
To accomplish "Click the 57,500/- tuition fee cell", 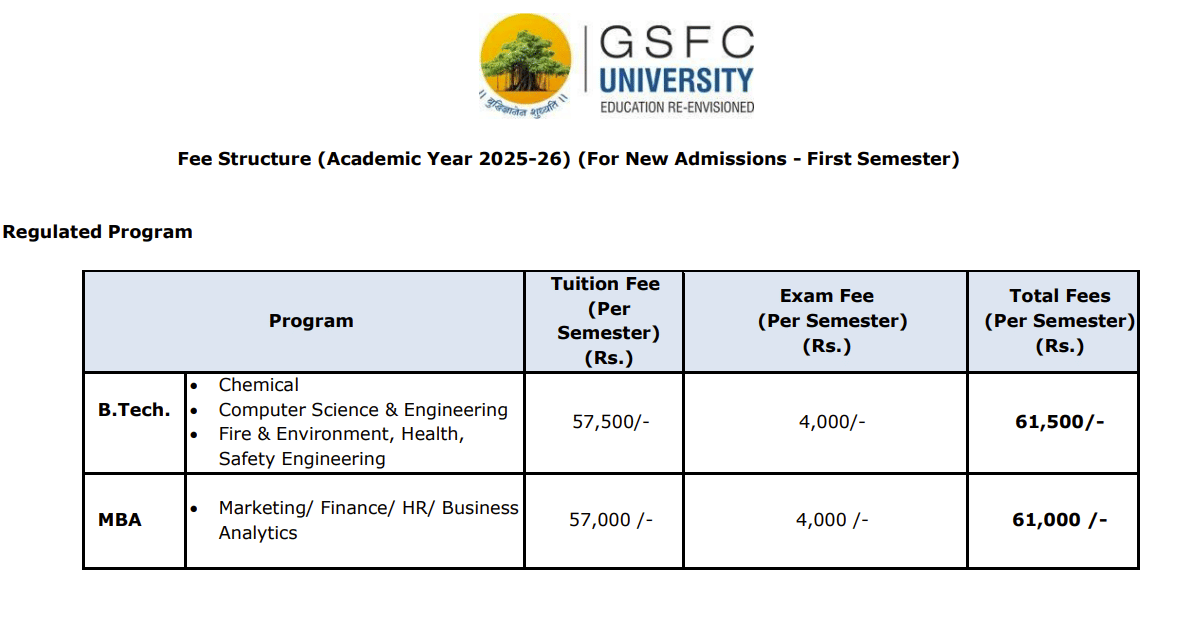I will (x=610, y=422).
